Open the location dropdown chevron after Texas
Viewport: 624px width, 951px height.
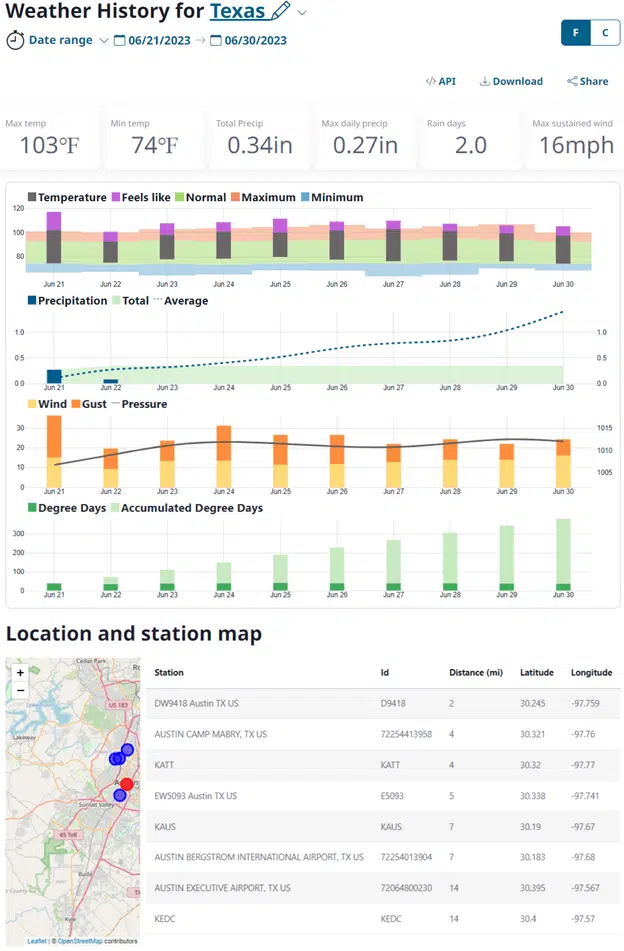(303, 13)
